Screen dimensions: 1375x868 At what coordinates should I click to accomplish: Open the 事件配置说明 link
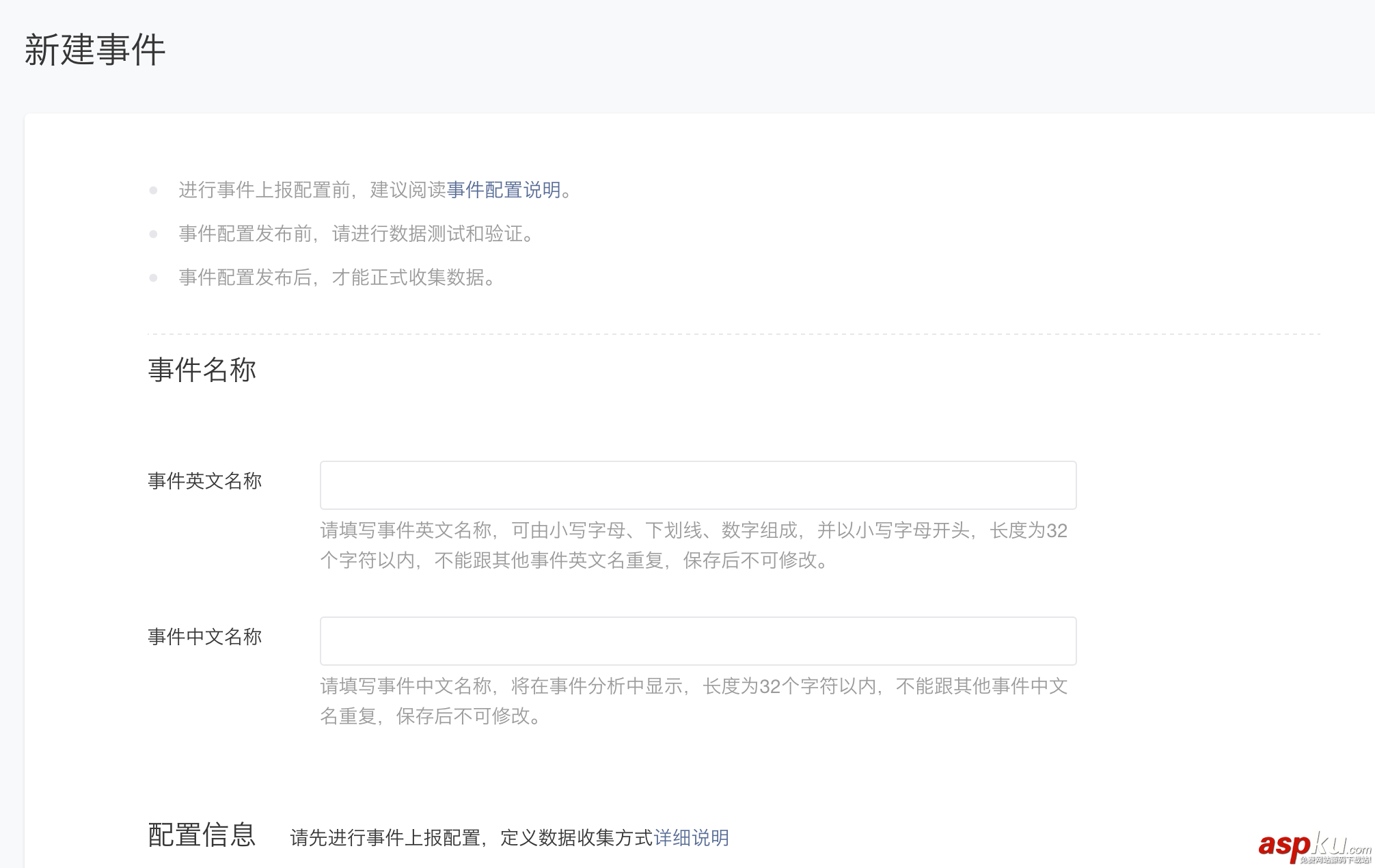pos(504,190)
